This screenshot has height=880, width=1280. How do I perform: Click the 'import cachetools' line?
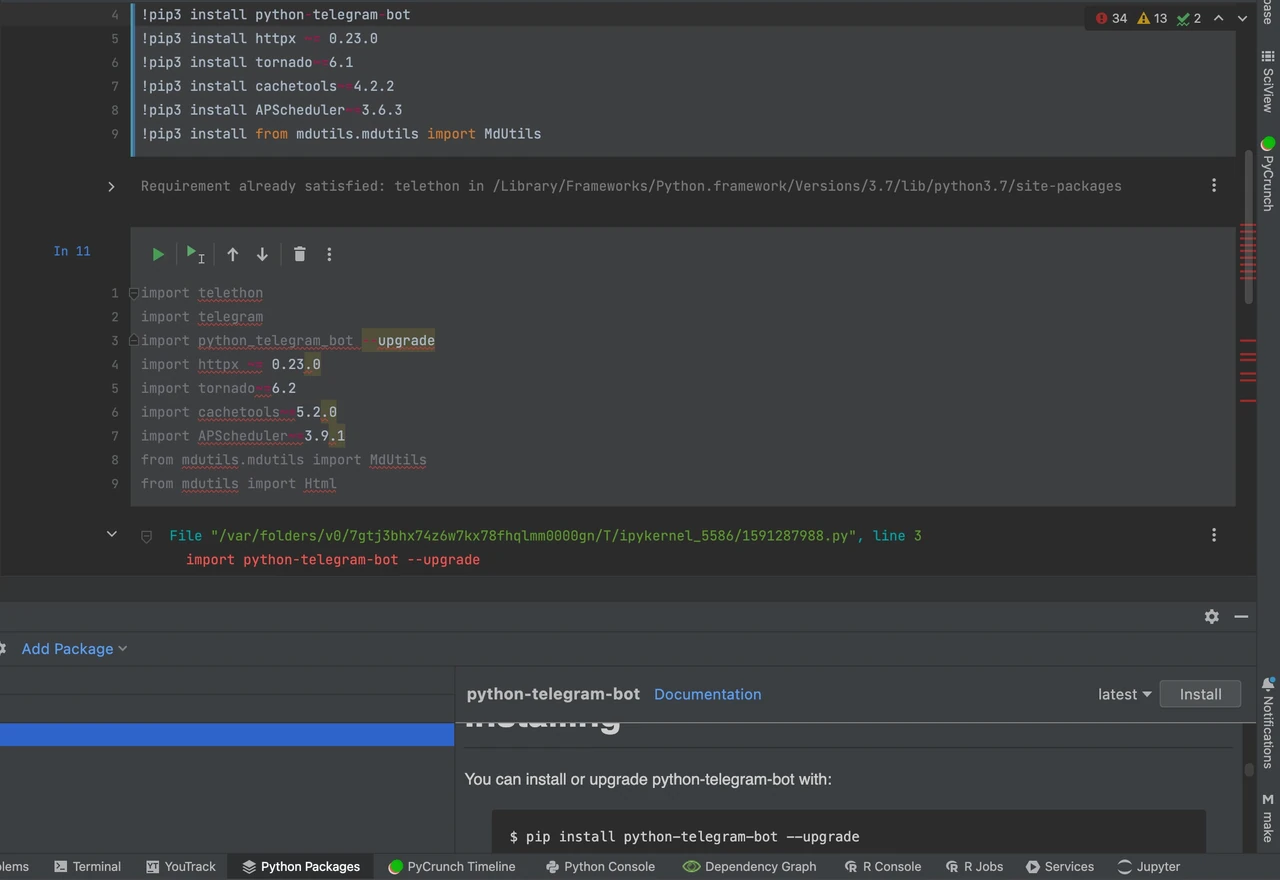(x=239, y=412)
